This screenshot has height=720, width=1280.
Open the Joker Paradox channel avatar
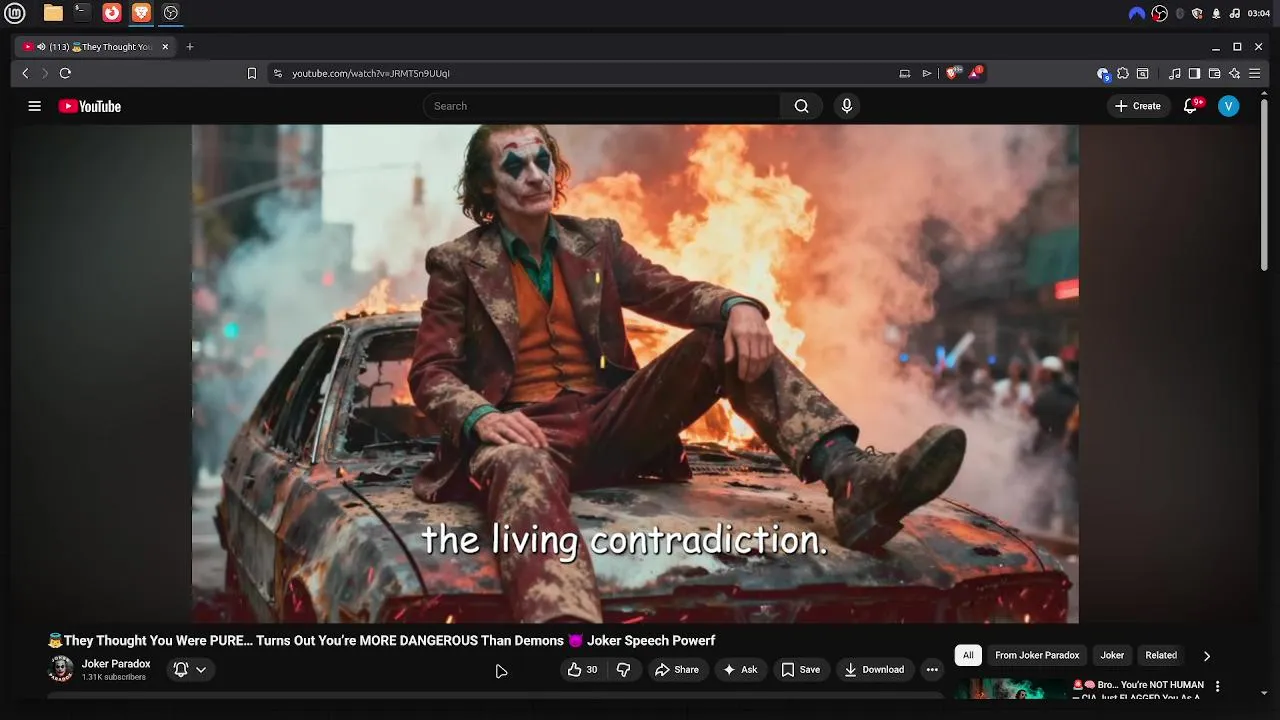coord(61,669)
